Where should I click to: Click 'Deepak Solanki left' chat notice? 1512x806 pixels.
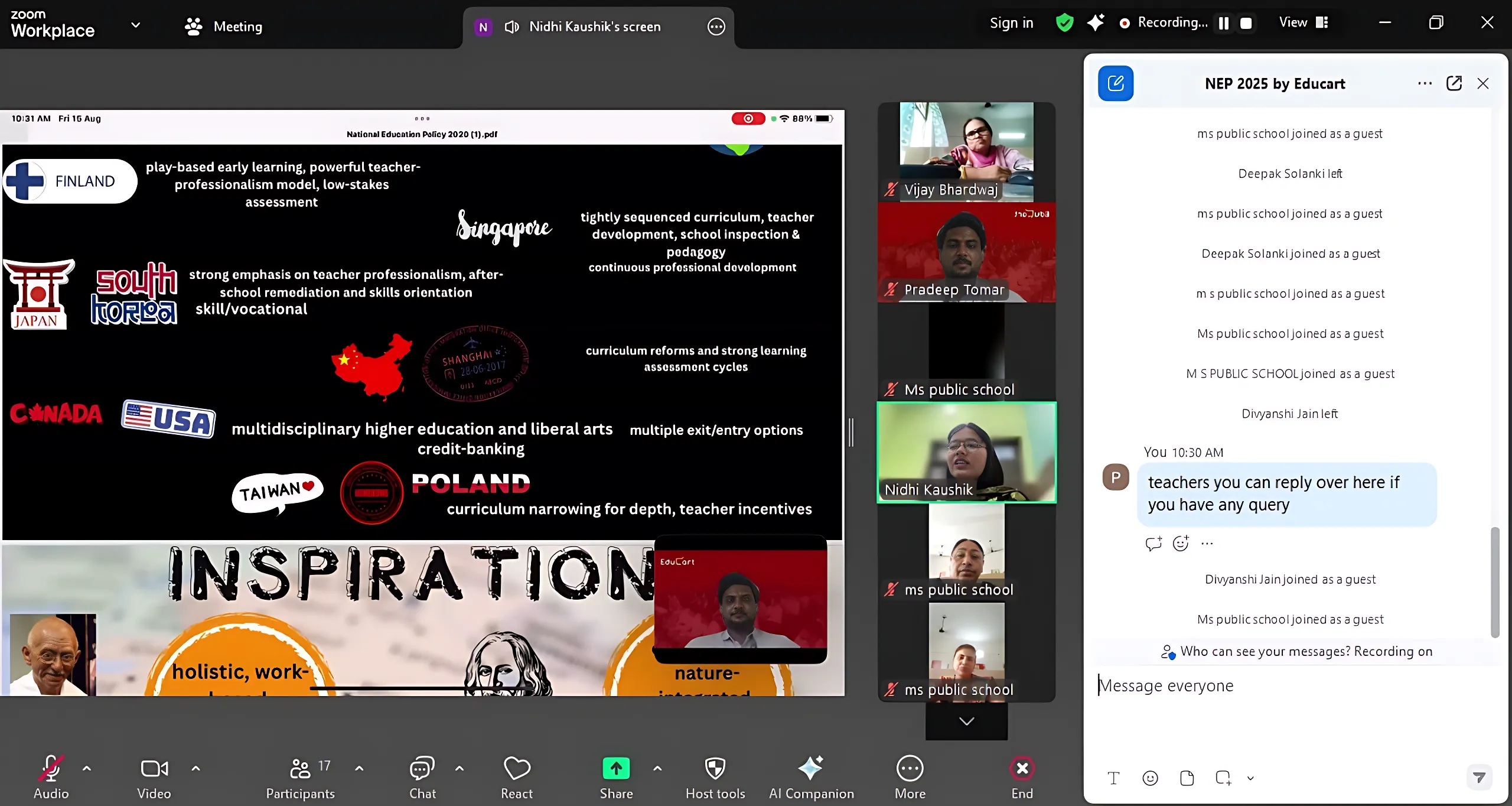tap(1290, 174)
